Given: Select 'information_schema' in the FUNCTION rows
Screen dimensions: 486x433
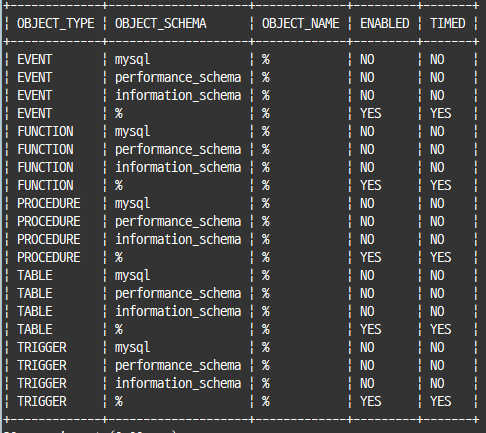Looking at the screenshot, I should (x=178, y=168).
